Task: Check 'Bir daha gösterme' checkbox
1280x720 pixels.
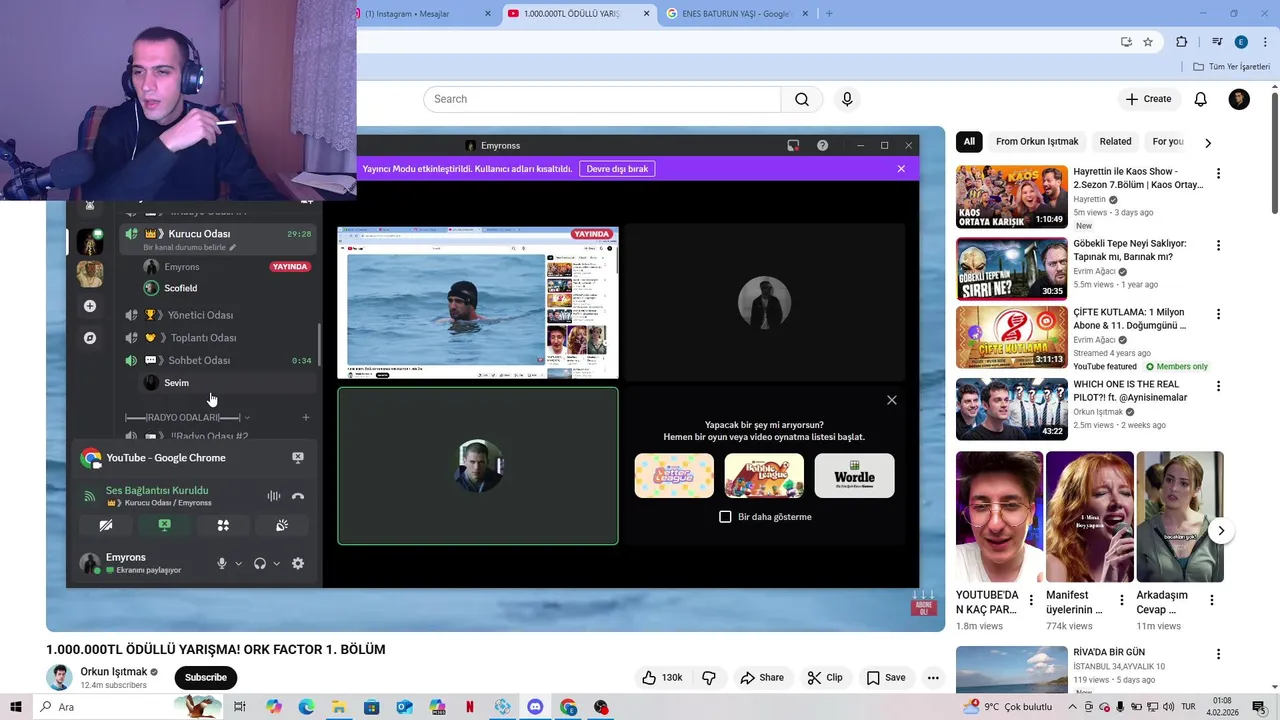Action: (726, 517)
